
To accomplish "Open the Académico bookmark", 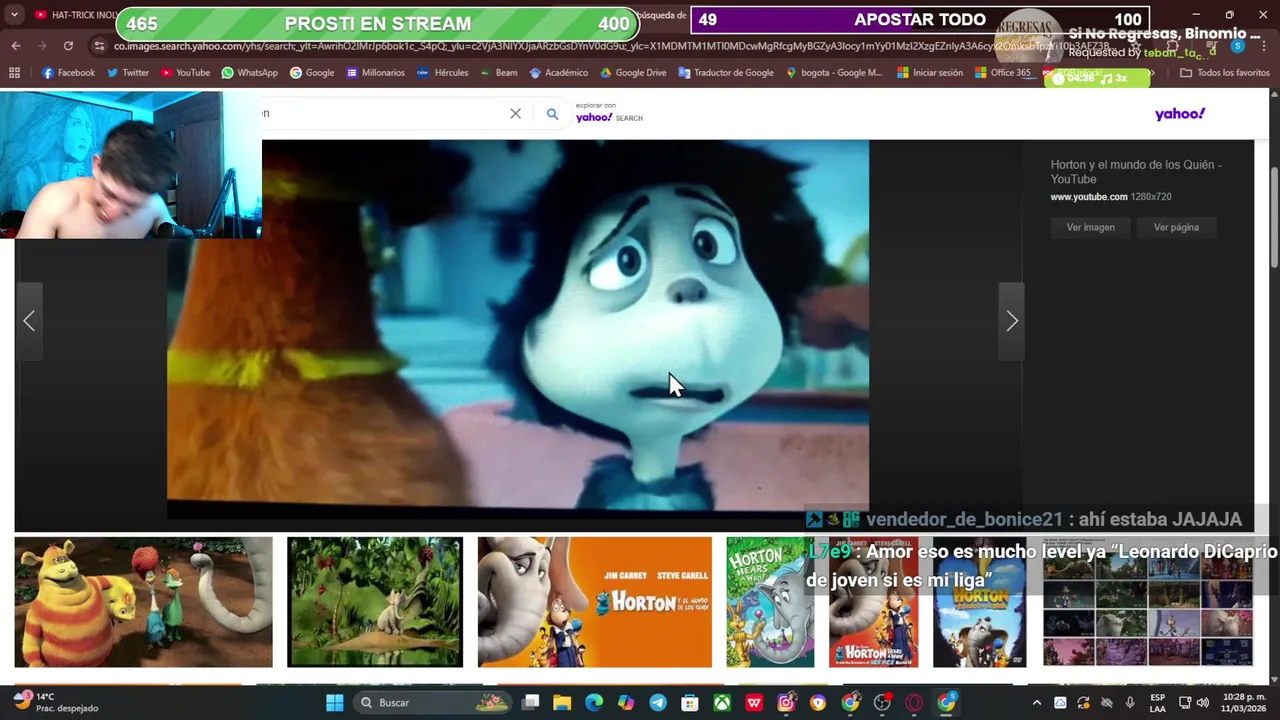I will [558, 73].
